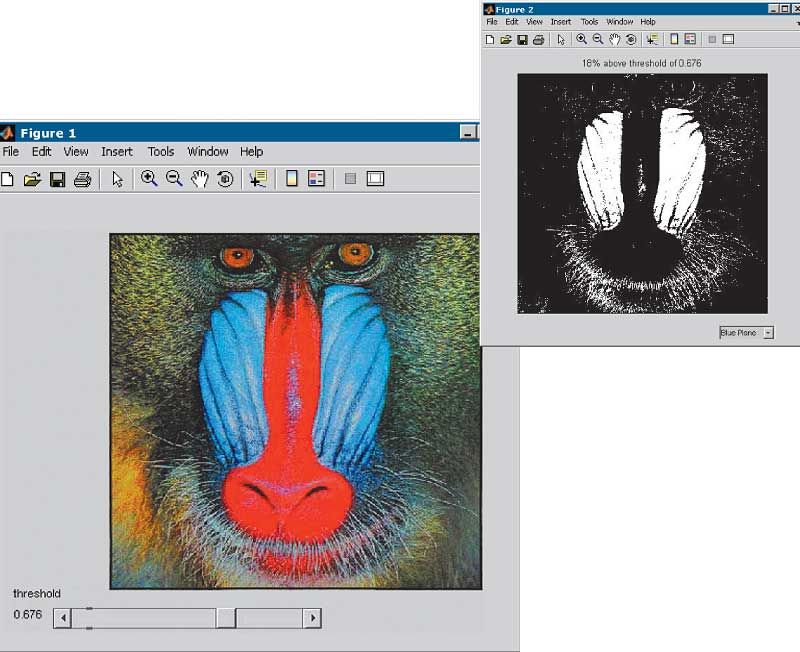Image resolution: width=800 pixels, height=652 pixels.
Task: Click New Figure icon in Figure 1 toolbar
Action: (x=7, y=180)
